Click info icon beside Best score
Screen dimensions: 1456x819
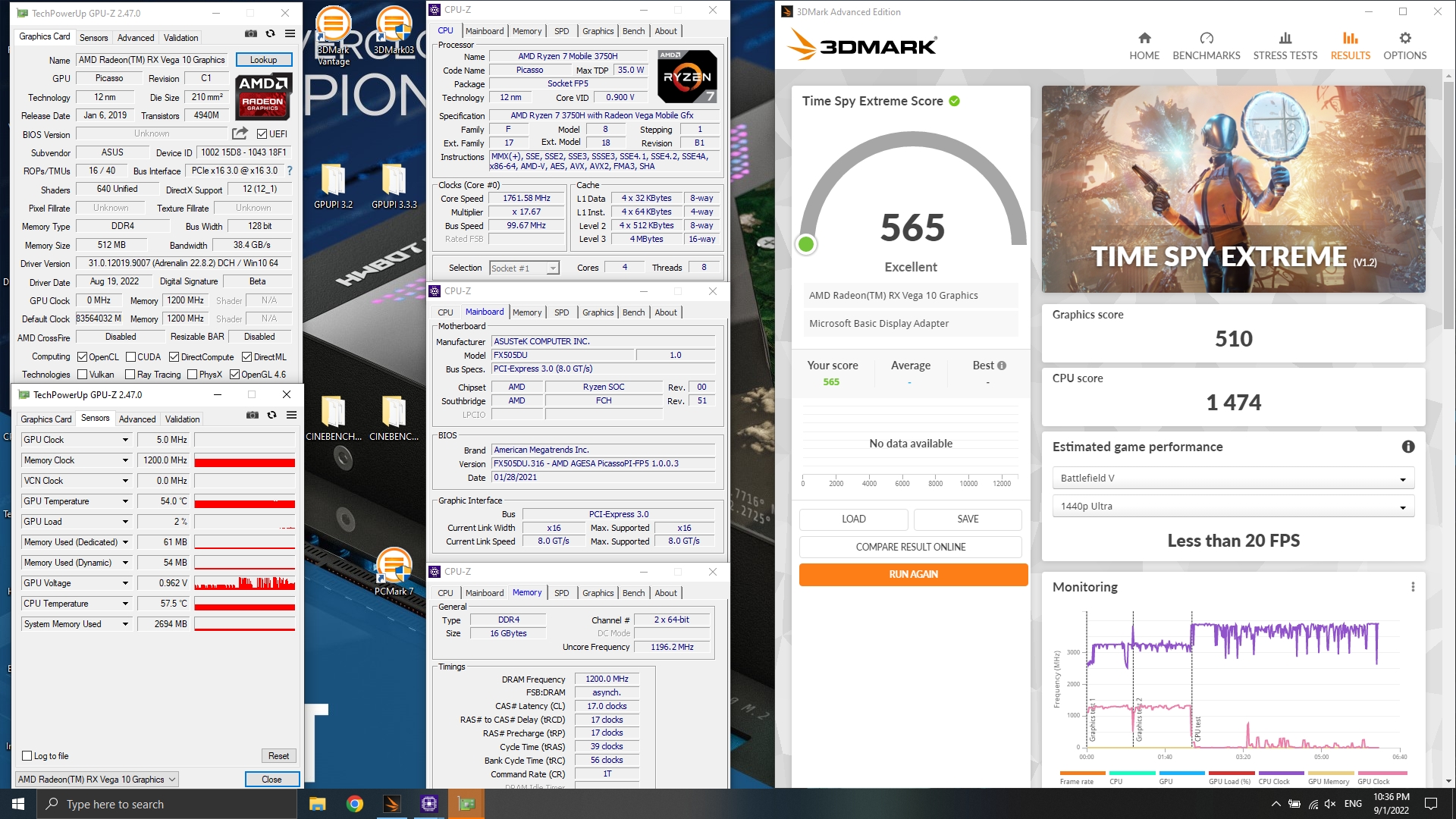click(x=1002, y=366)
